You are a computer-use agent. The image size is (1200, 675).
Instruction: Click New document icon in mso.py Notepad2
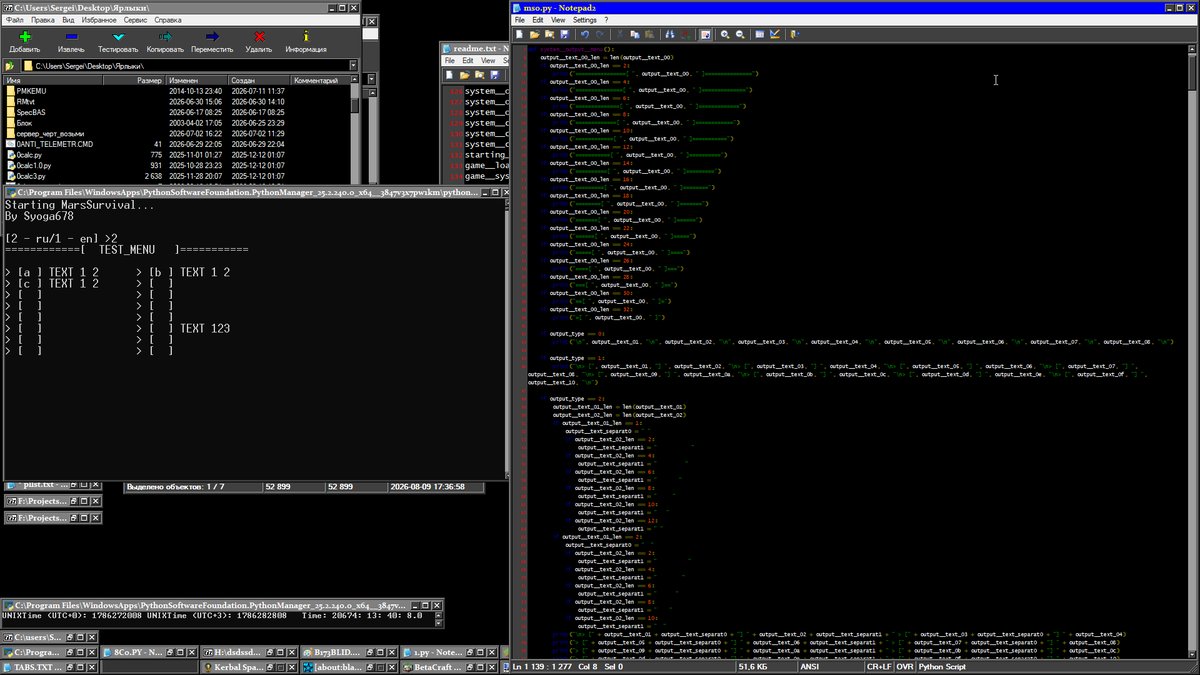[x=520, y=34]
